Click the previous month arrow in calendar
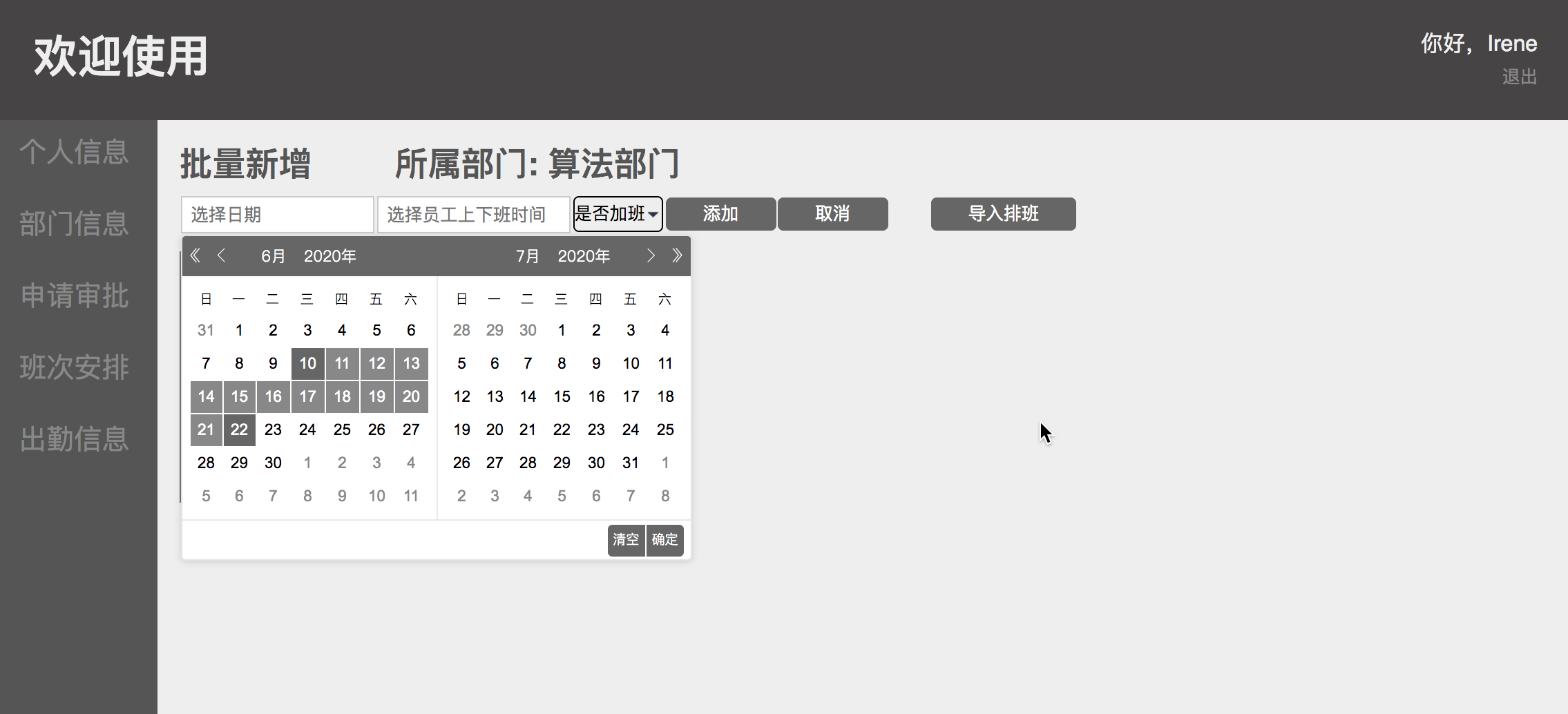This screenshot has width=1568, height=714. pos(222,255)
